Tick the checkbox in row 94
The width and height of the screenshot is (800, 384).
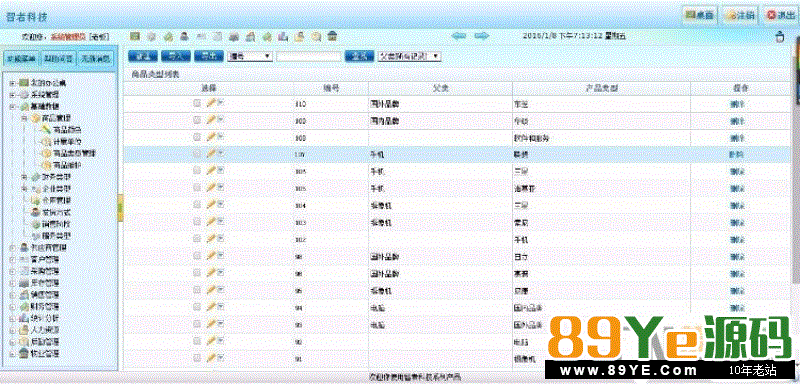(x=197, y=306)
